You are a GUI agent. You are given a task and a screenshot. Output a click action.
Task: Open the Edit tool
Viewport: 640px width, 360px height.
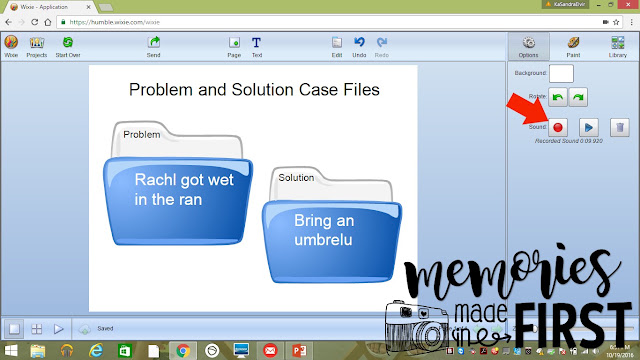337,47
